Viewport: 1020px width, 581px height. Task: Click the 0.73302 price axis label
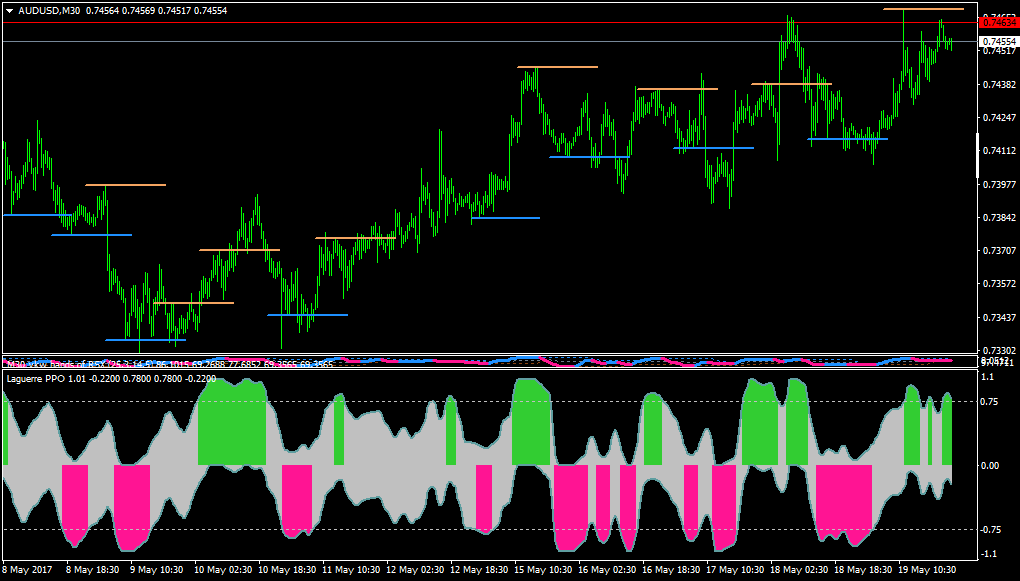[999, 350]
